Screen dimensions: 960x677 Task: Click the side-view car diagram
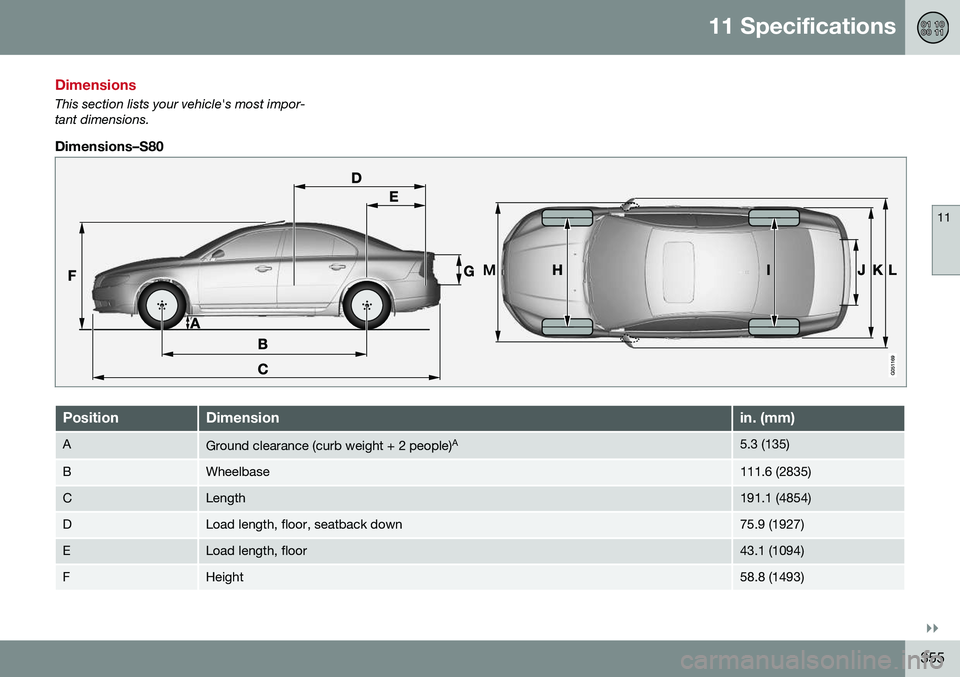pyautogui.click(x=266, y=275)
